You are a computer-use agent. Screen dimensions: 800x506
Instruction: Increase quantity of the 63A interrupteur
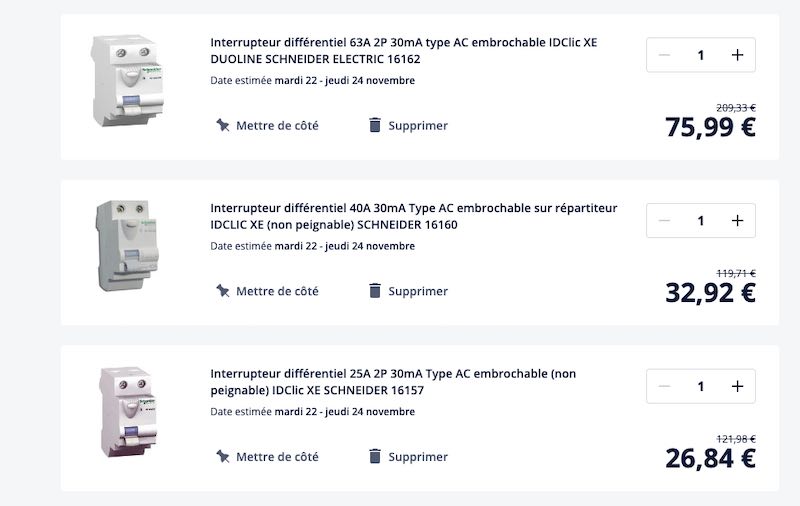(x=737, y=55)
